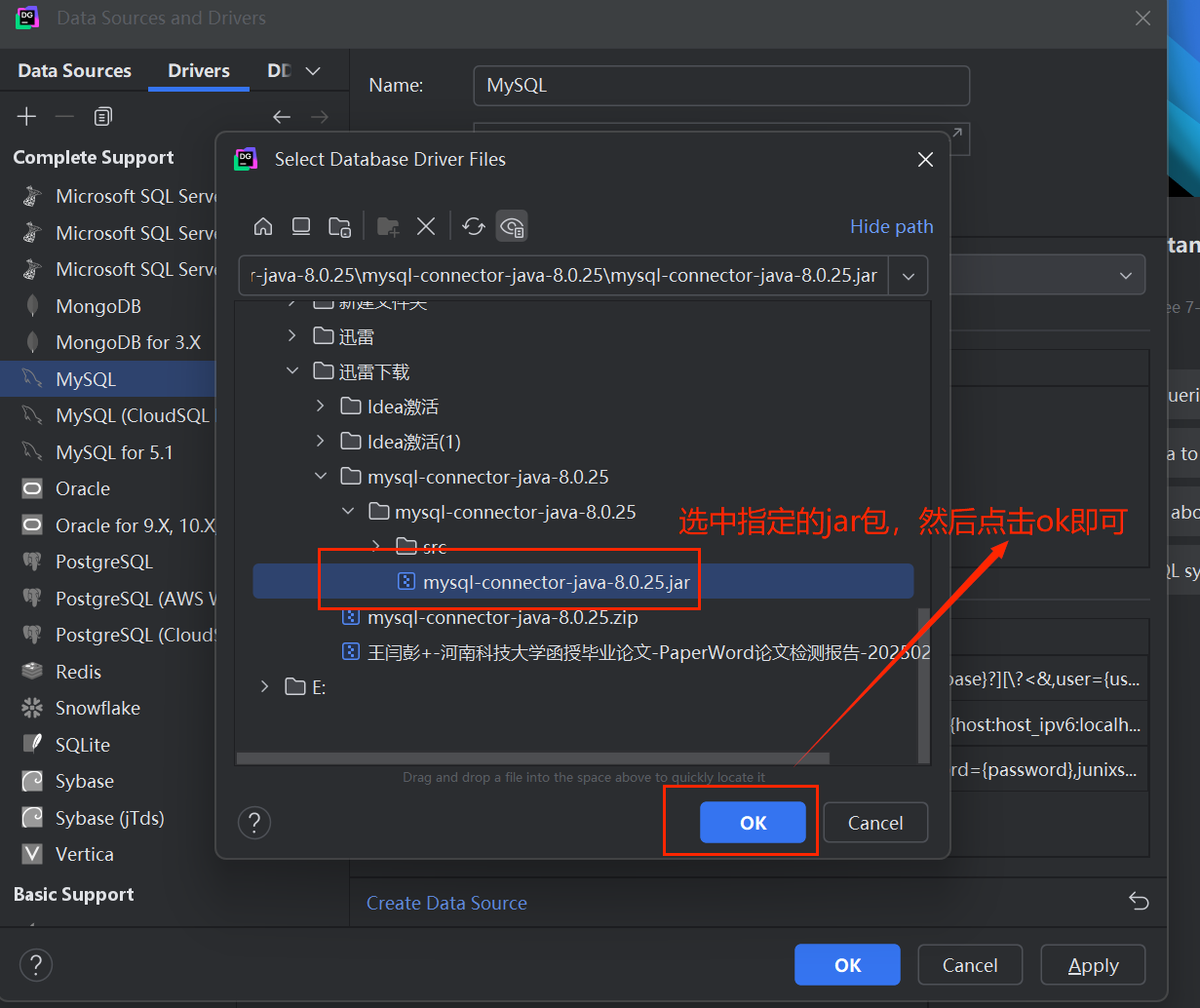Go to home directory icon in file dialog
Viewport: 1200px width, 1008px height.
(263, 226)
